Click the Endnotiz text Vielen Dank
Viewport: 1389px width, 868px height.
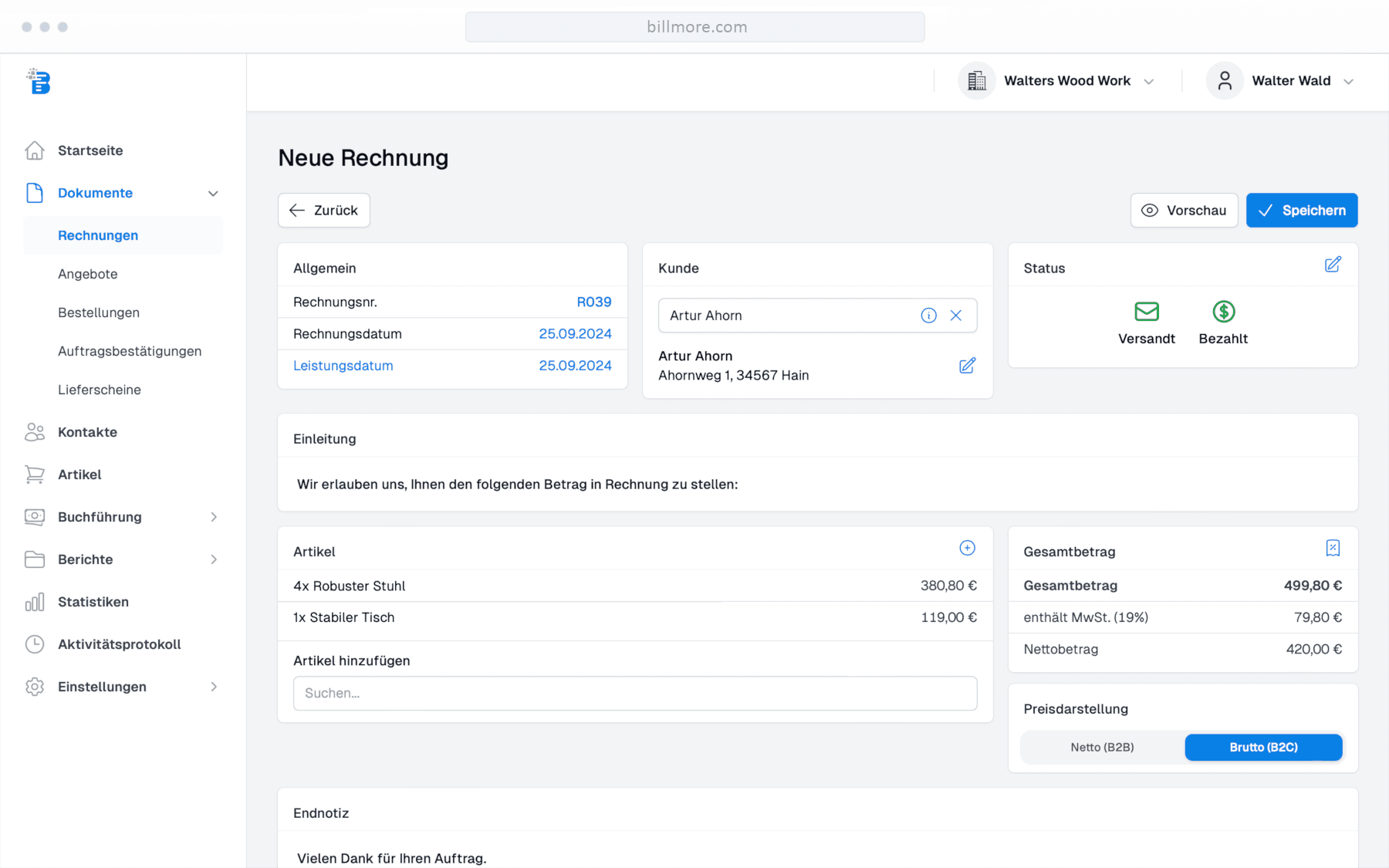392,858
